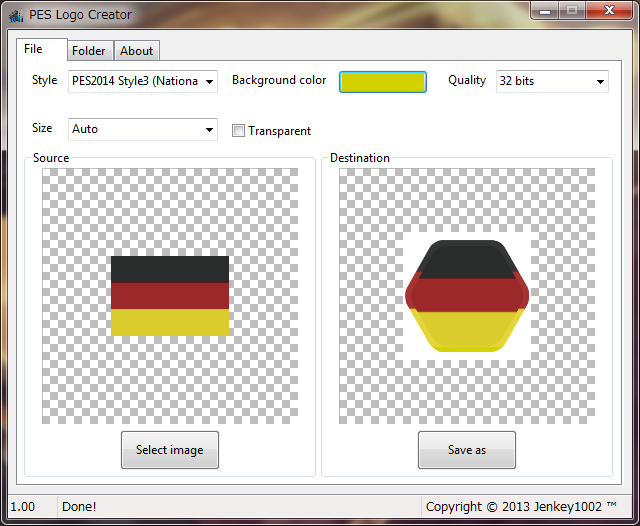
Task: Minimize the PES Logo Creator window
Action: pos(545,10)
